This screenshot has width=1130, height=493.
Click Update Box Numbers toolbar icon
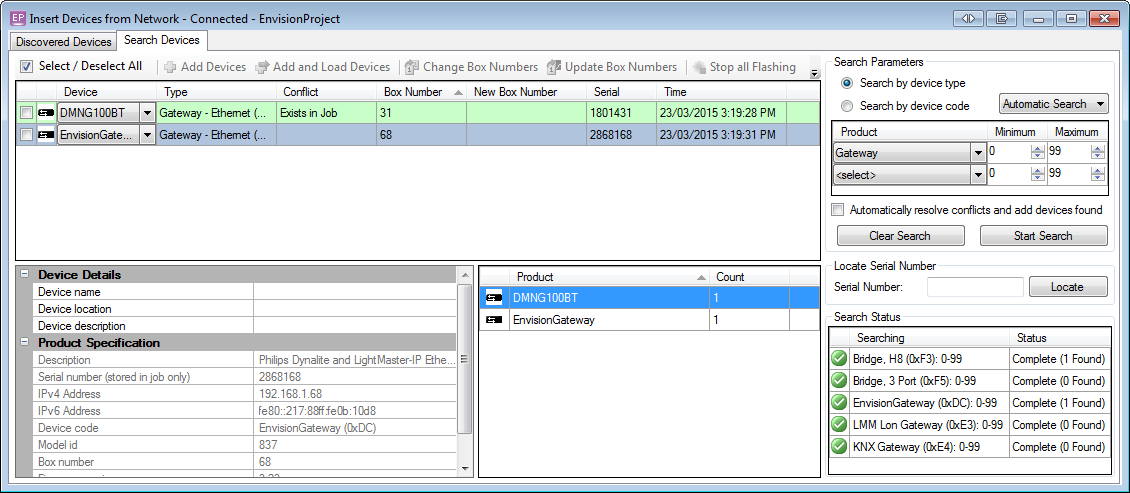pyautogui.click(x=554, y=67)
